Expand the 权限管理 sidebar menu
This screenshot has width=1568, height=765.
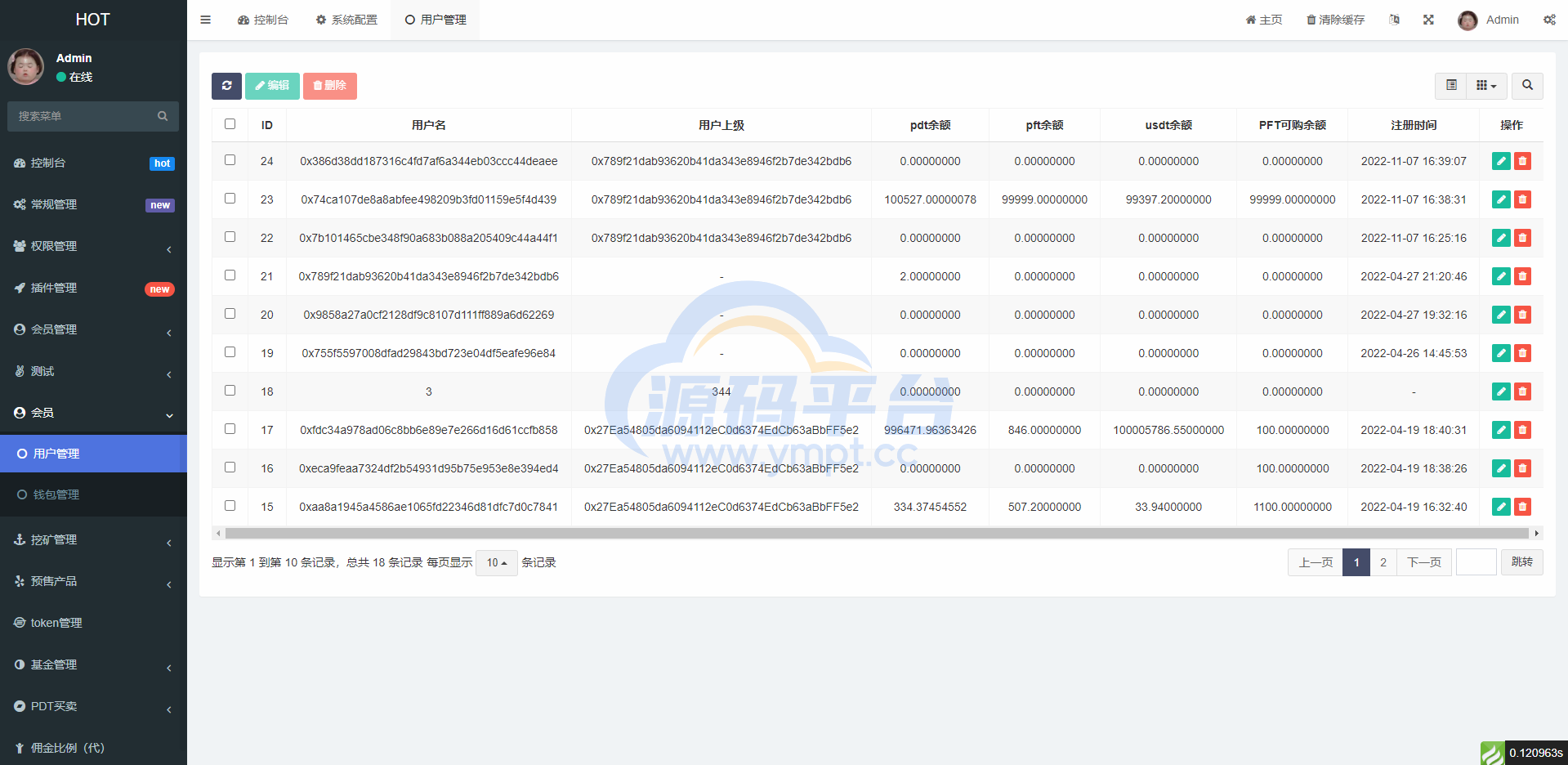[x=93, y=246]
